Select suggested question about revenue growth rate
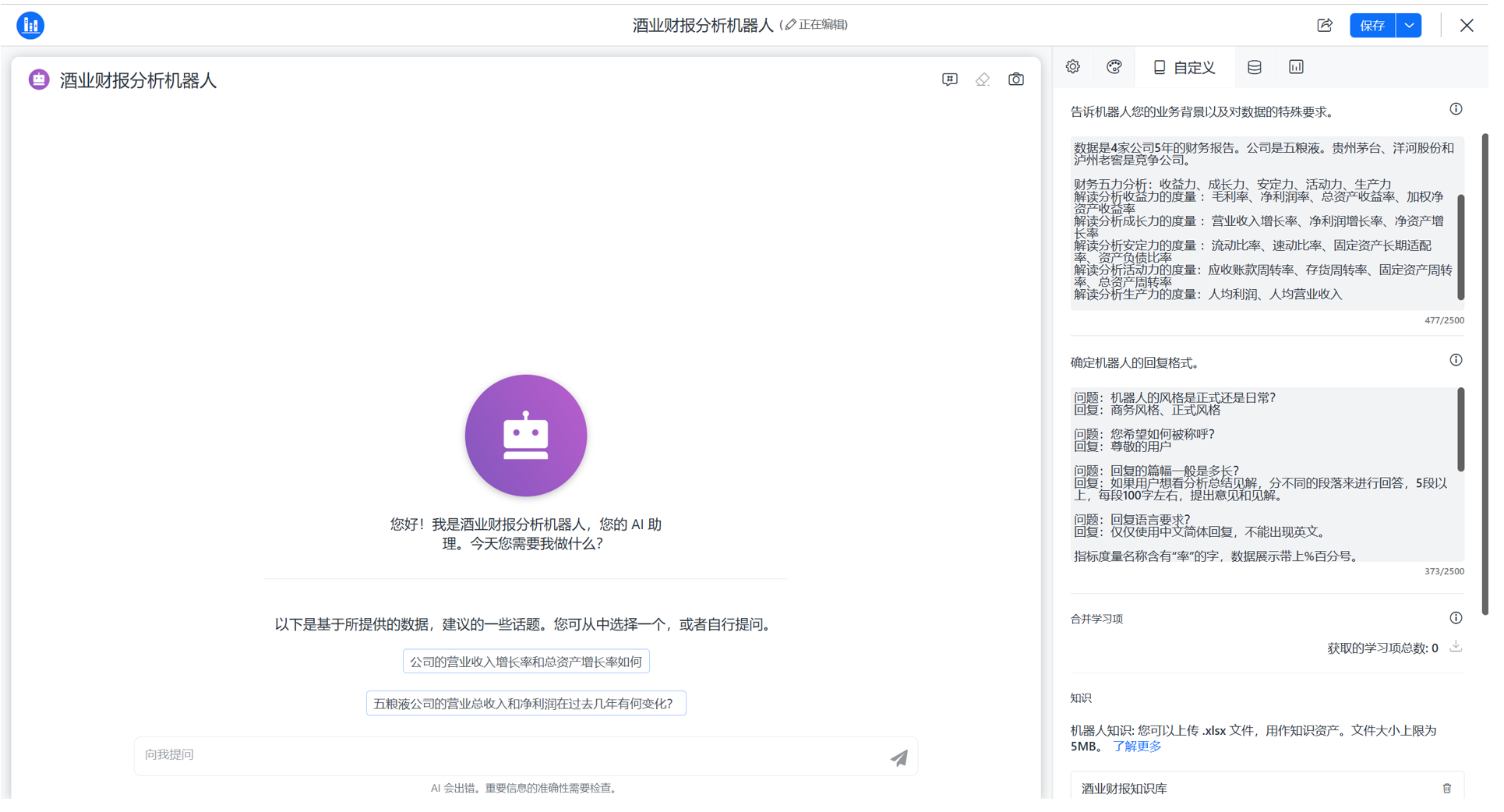1504x812 pixels. click(525, 661)
